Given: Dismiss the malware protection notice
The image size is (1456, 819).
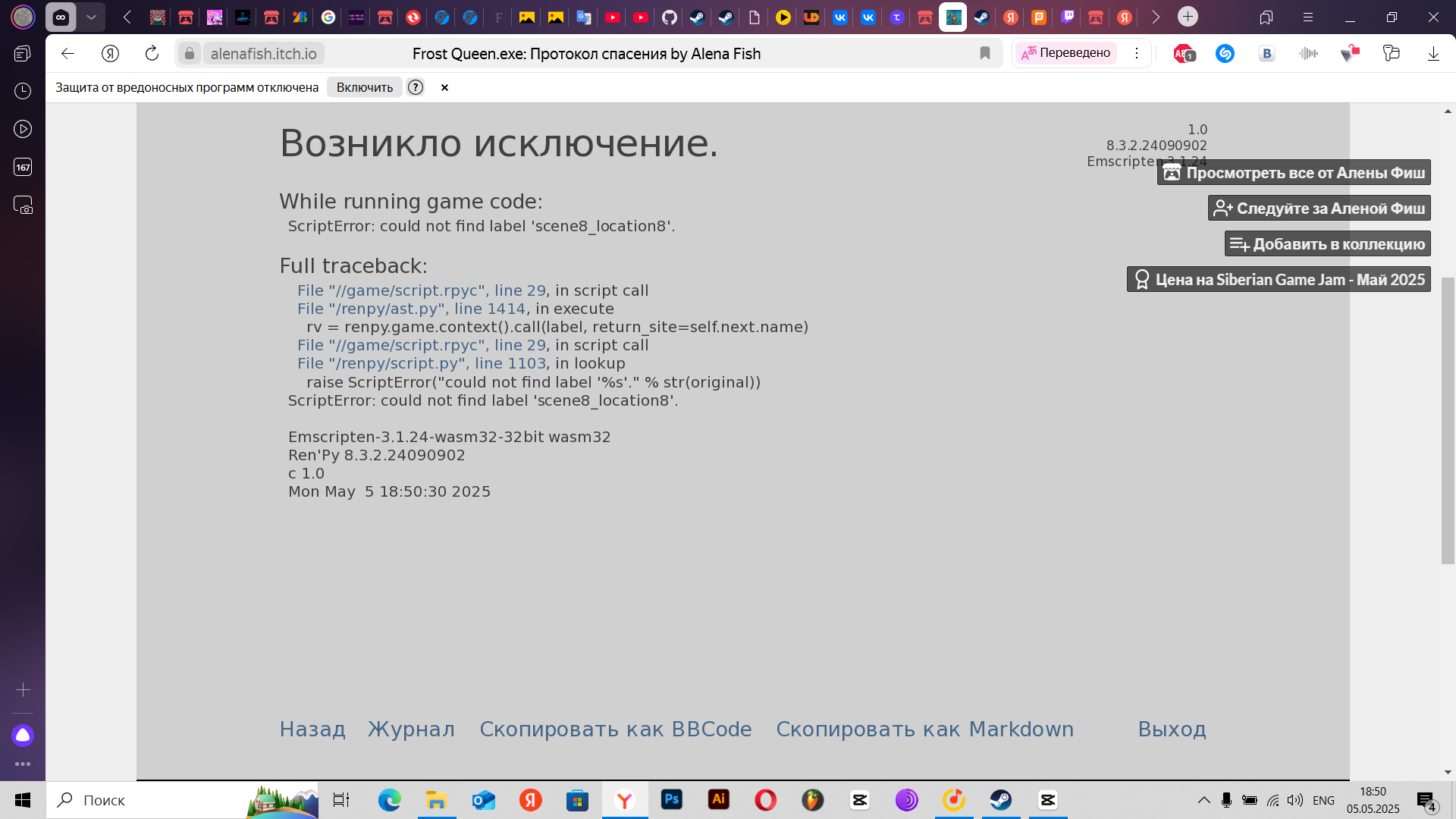Looking at the screenshot, I should coord(445,87).
